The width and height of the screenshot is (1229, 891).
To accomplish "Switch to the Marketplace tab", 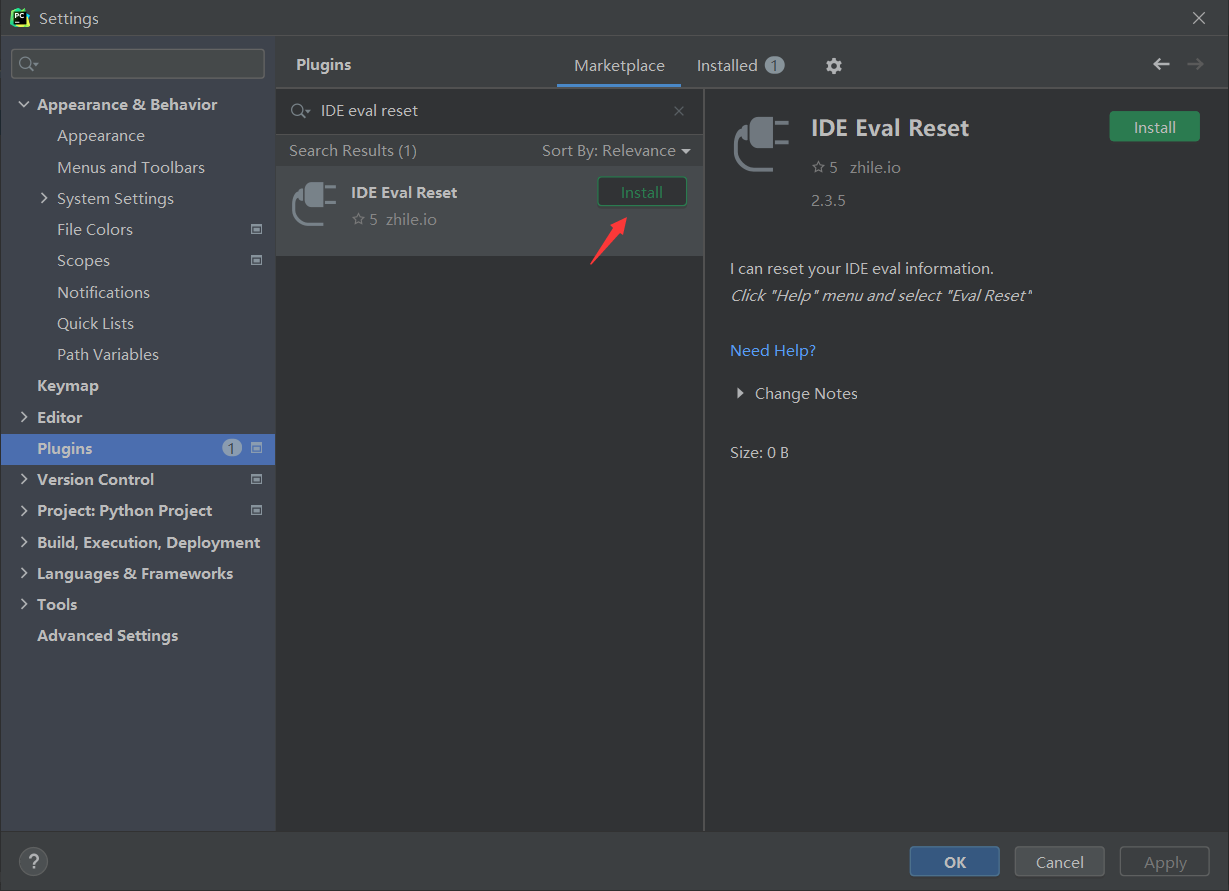I will [x=619, y=66].
